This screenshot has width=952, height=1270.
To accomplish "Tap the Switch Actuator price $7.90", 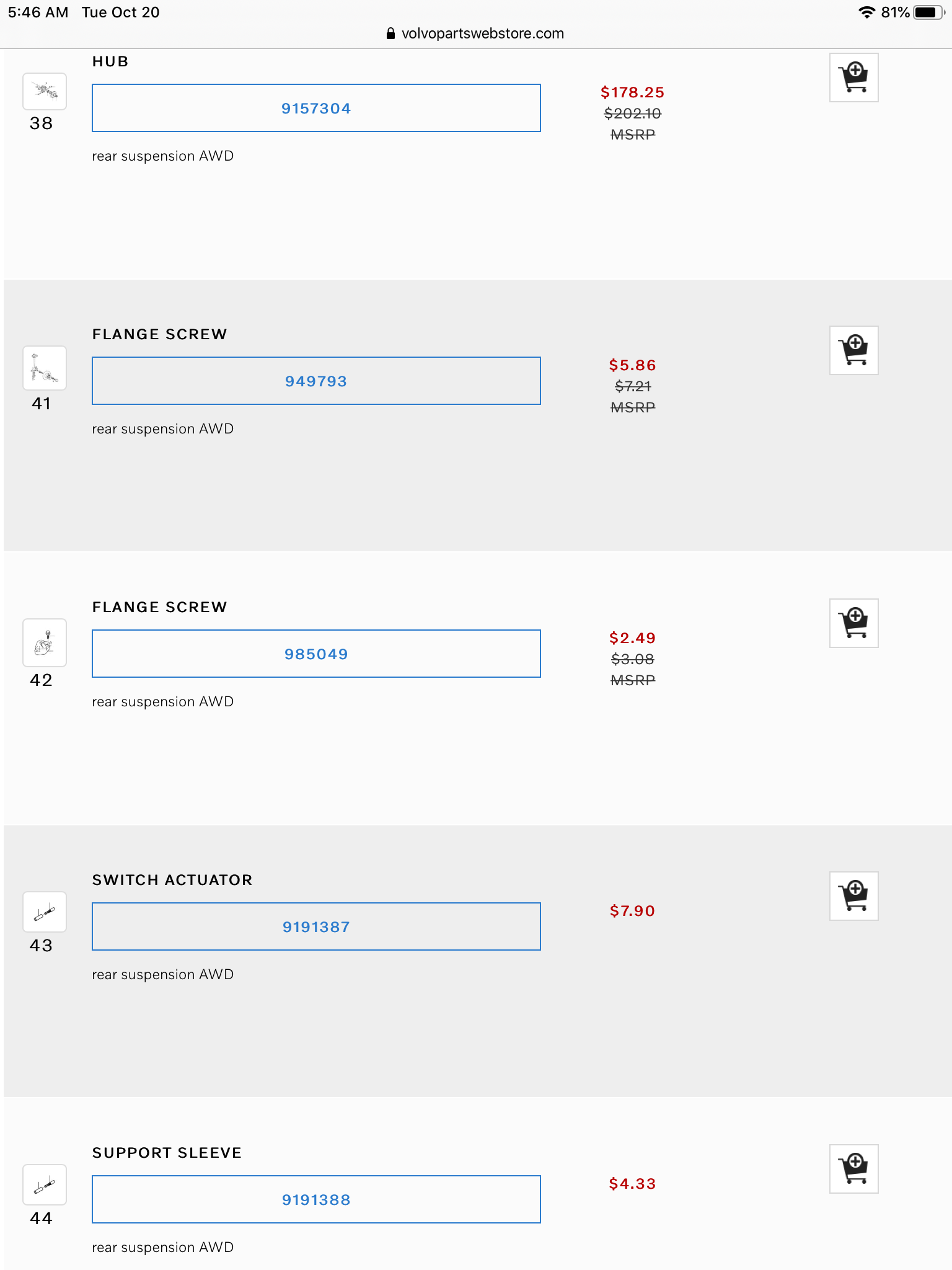I will pos(632,911).
